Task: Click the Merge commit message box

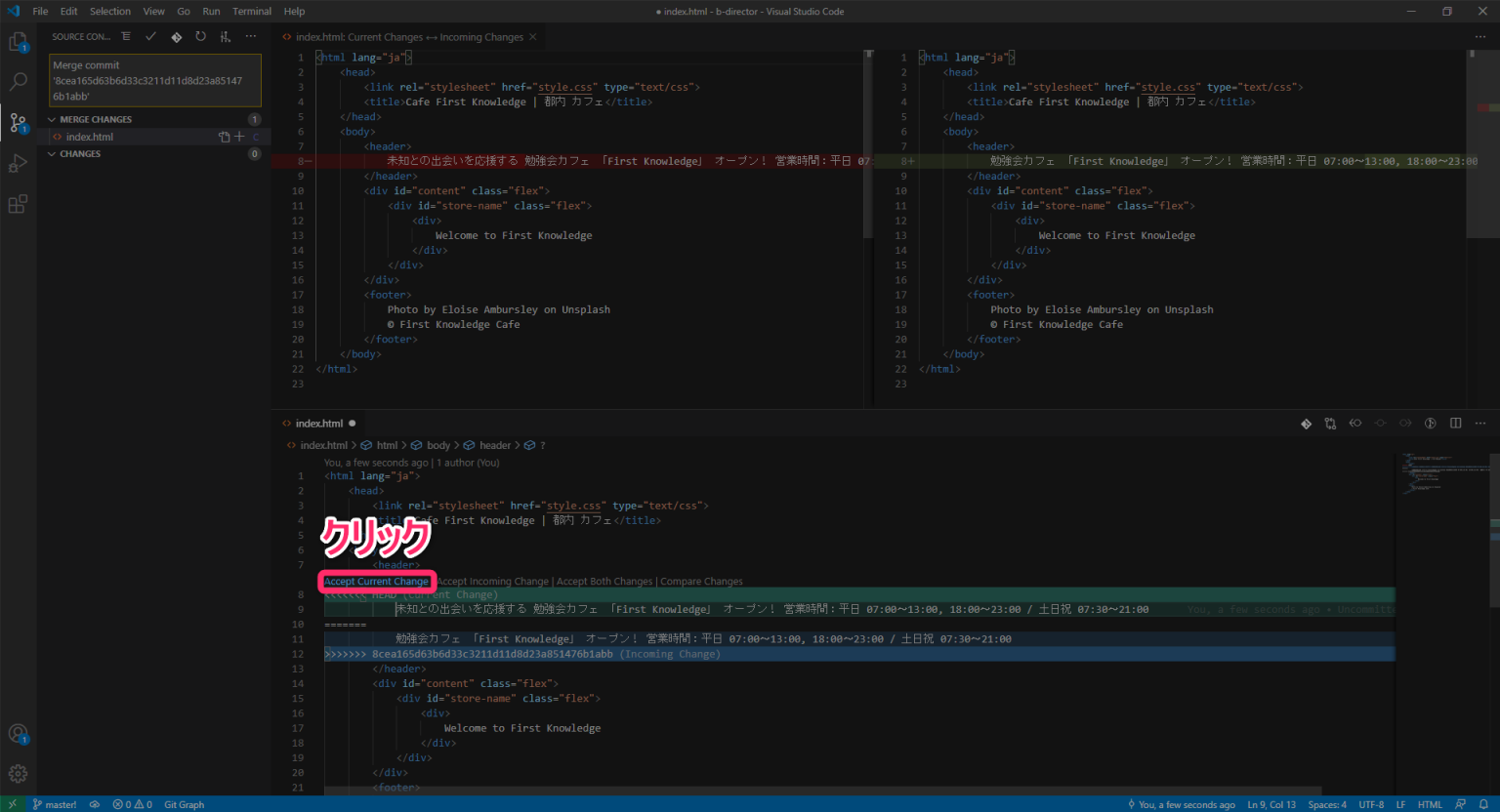Action: coord(152,80)
